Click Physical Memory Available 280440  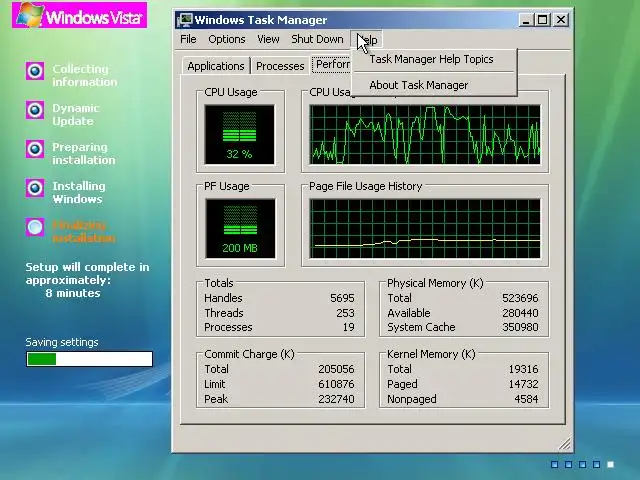(x=520, y=313)
